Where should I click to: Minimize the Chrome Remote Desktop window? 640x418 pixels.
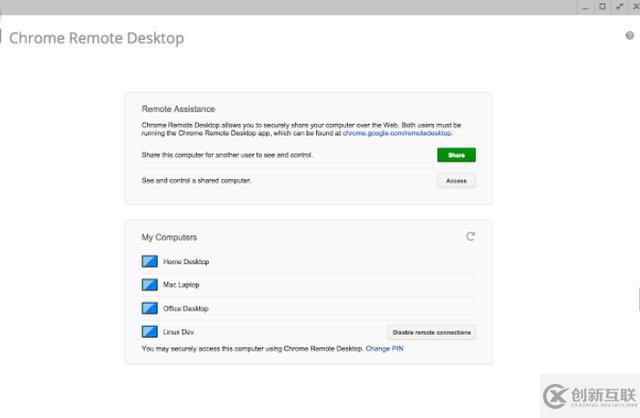[586, 6]
